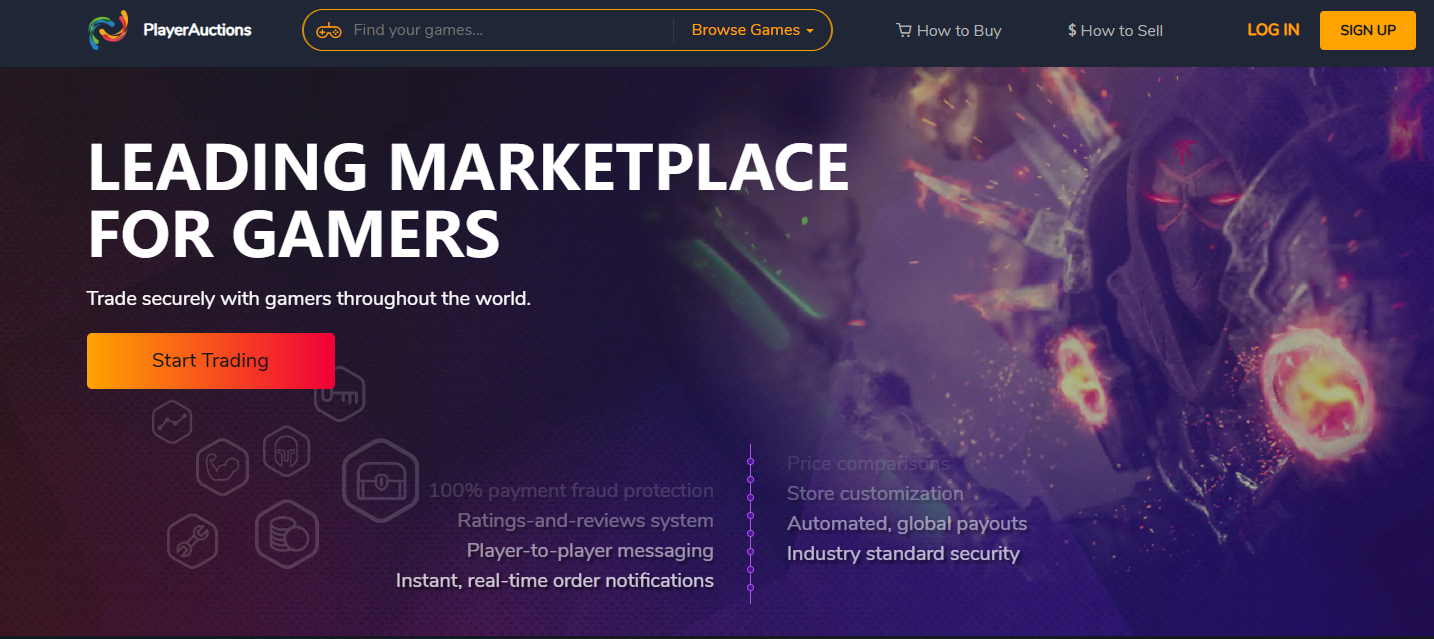Open the How to Sell page
1434x639 pixels.
tap(1115, 31)
